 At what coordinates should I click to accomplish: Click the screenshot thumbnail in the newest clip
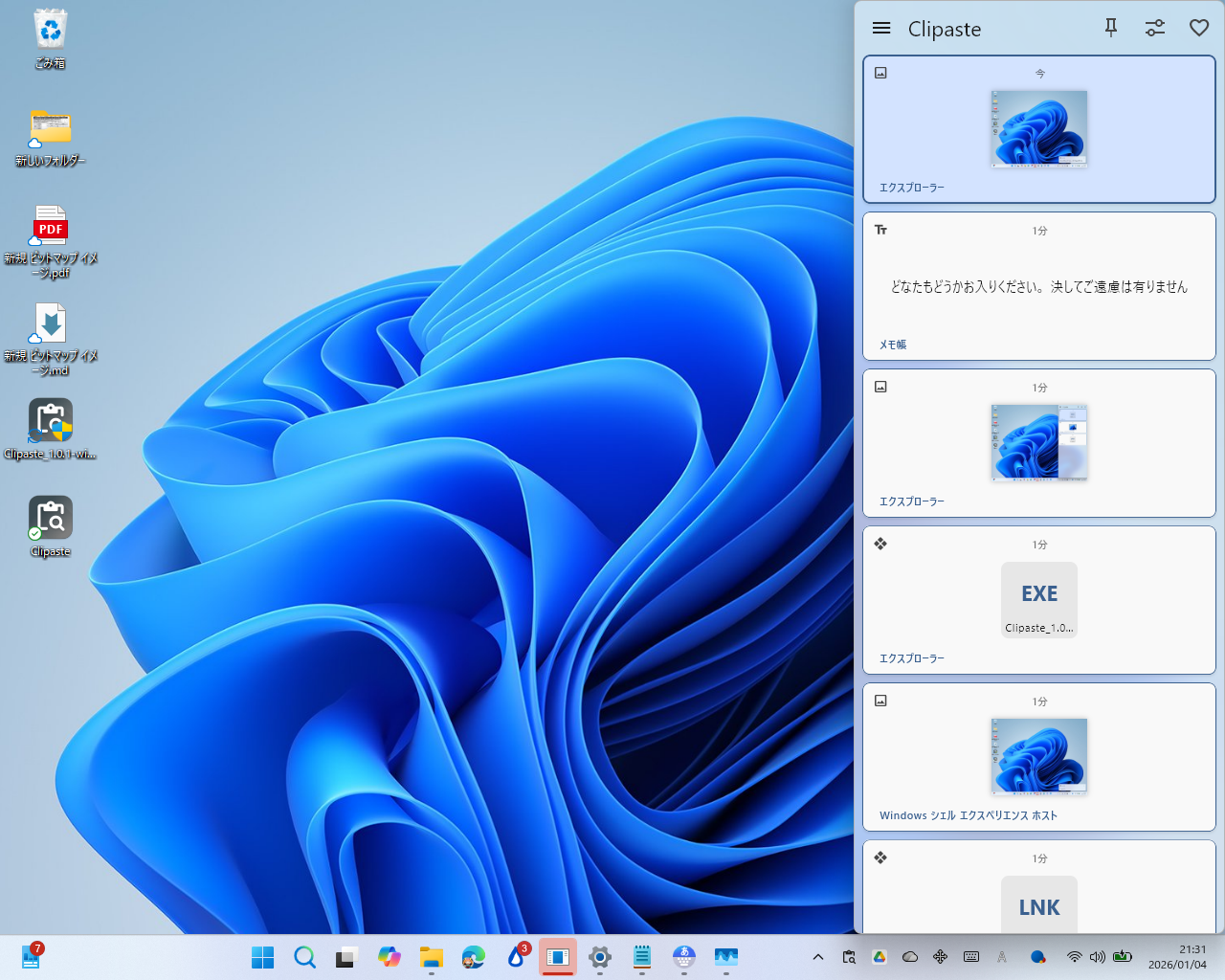1039,129
